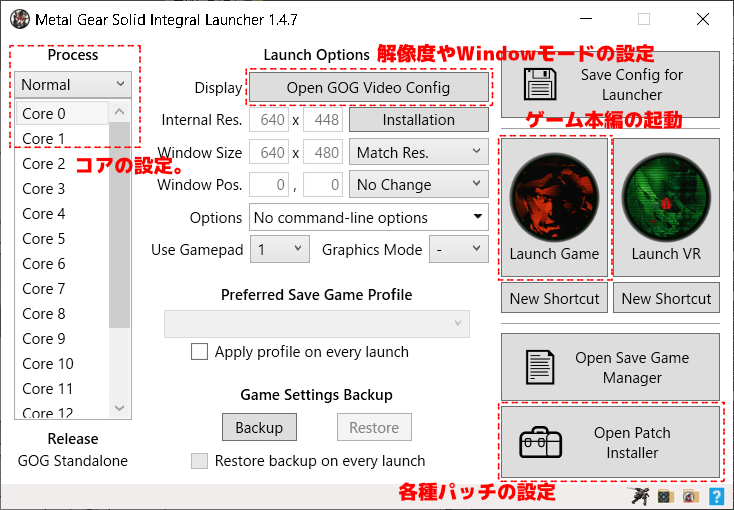Click the Window Size width field 640

269,152
